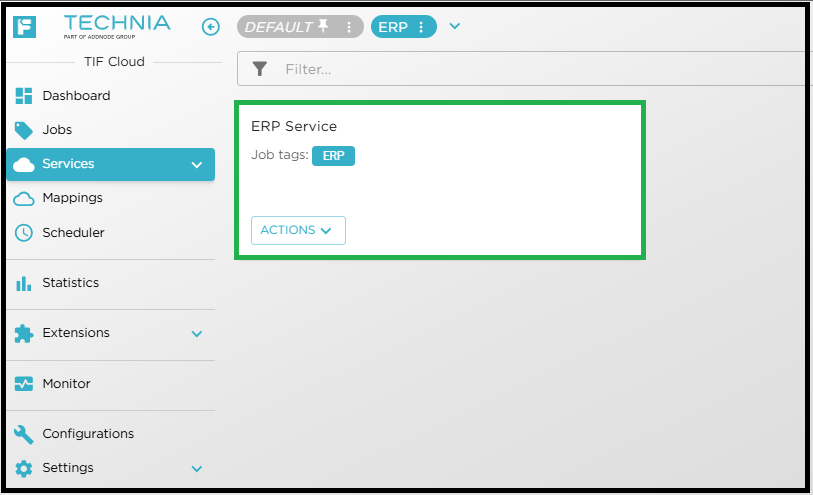Click the Dashboard grid icon
Screen dimensions: 813x495
[x=24, y=96]
